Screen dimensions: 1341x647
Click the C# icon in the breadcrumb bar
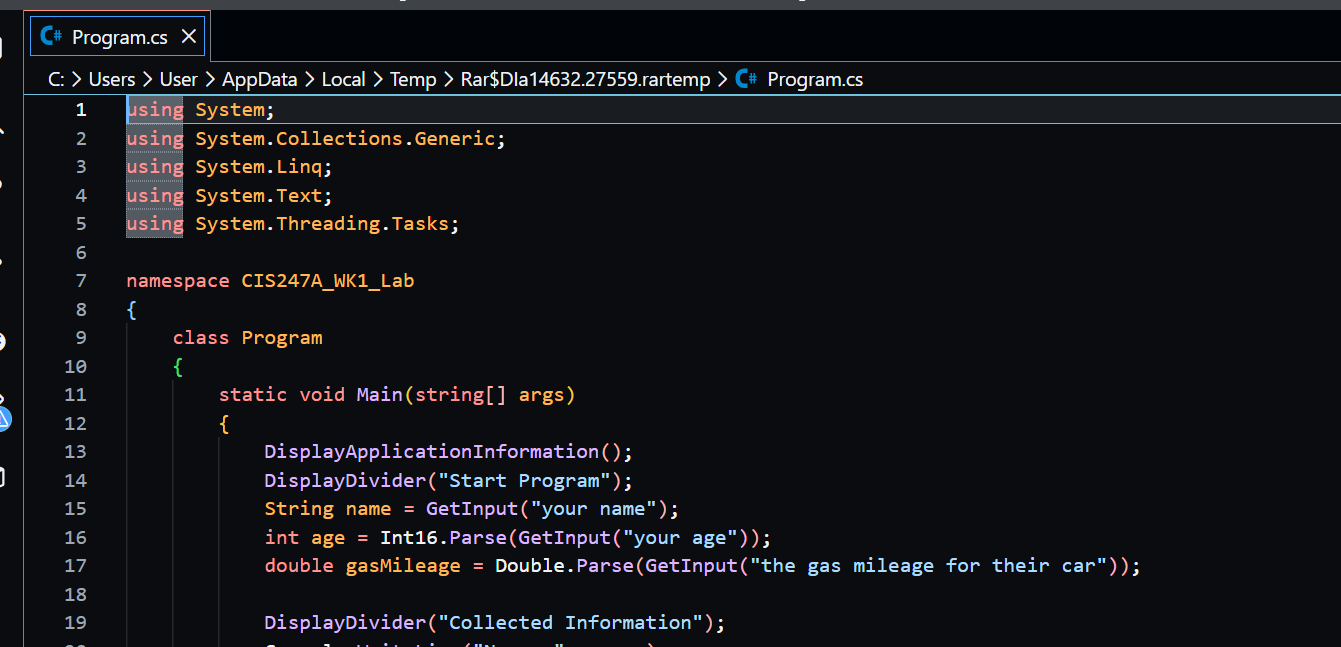[745, 79]
